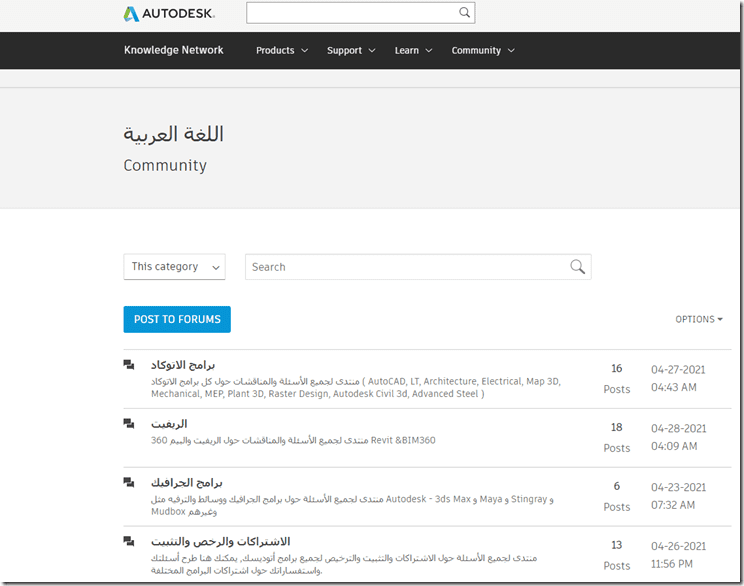The width and height of the screenshot is (744, 586).
Task: Click the Autodesk logo
Action: (168, 14)
